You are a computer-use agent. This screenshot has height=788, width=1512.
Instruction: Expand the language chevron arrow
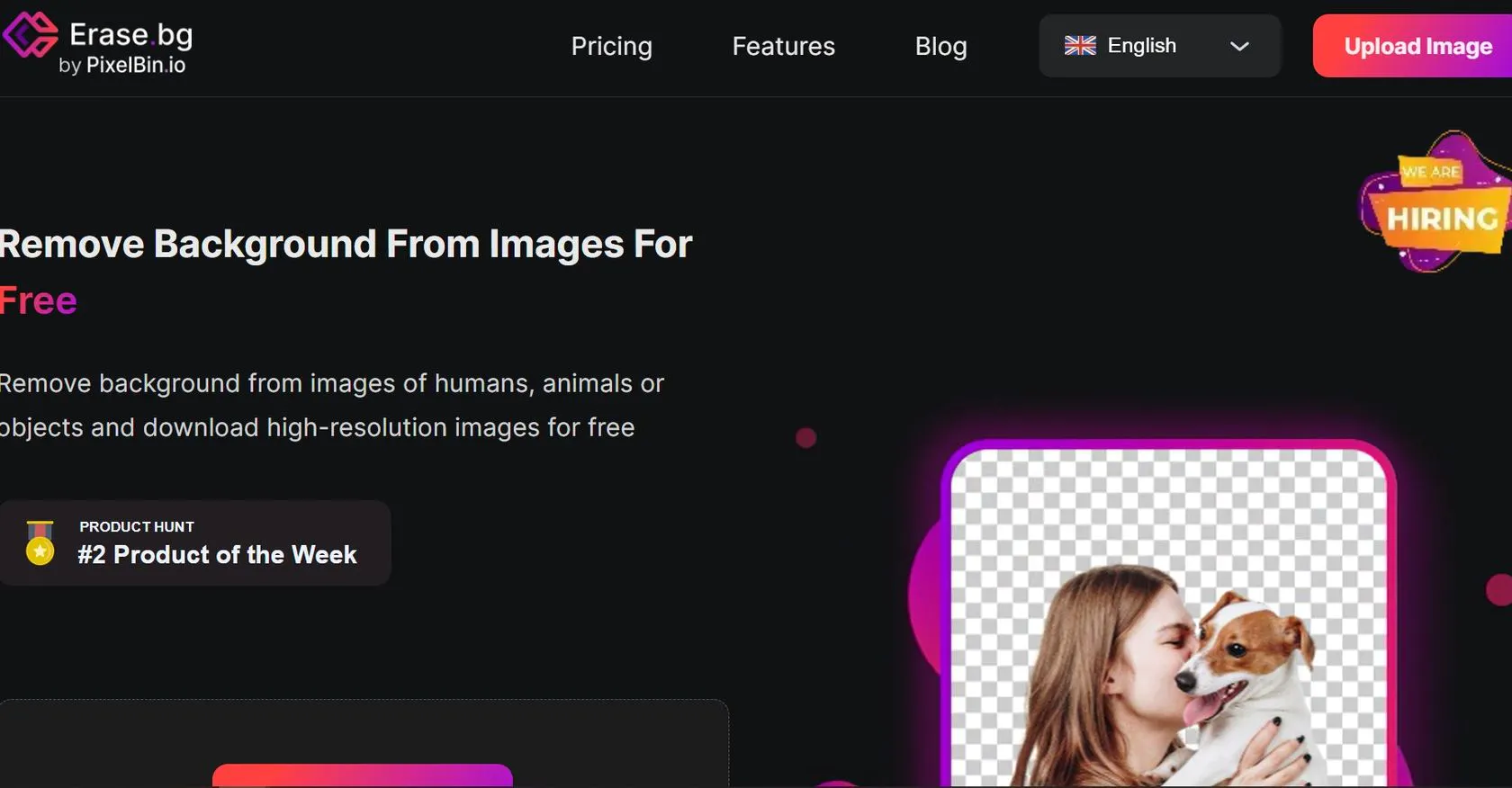(1239, 46)
